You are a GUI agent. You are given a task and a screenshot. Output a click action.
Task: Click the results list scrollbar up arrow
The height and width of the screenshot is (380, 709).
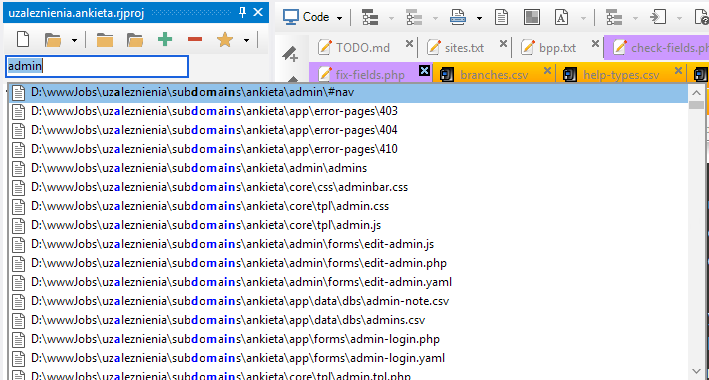click(x=696, y=93)
